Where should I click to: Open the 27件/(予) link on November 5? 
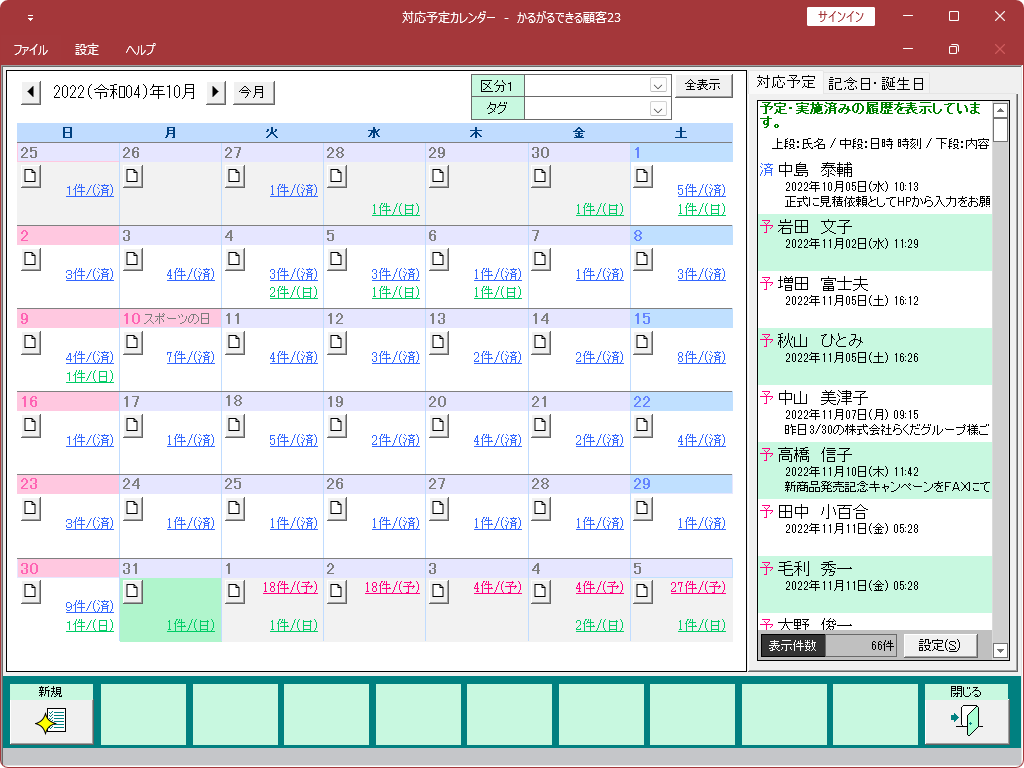[x=697, y=588]
